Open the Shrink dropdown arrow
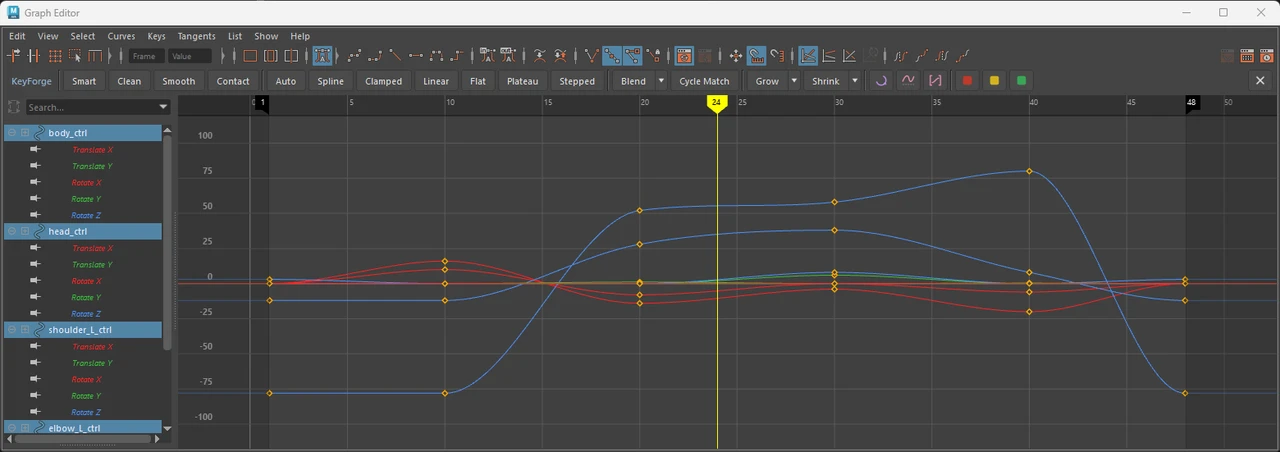Screen dimensions: 1280x452 pos(854,81)
